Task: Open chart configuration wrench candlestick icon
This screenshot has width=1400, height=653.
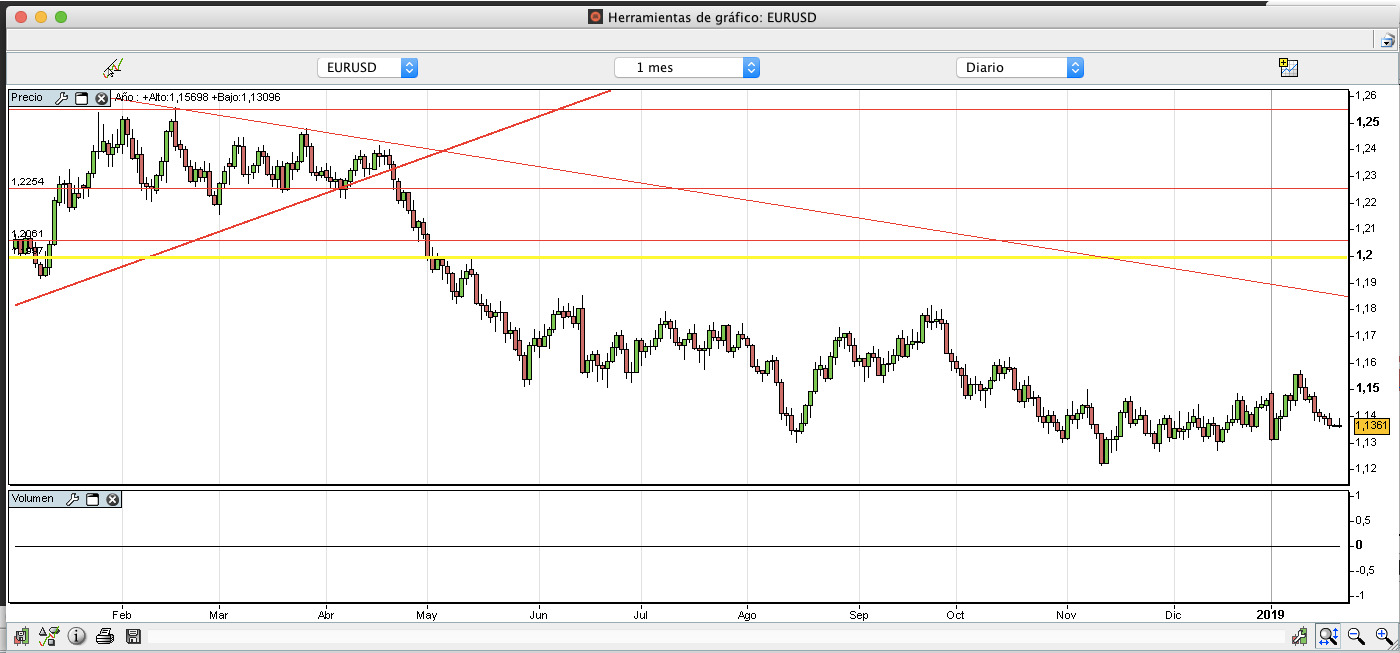Action: [1299, 636]
